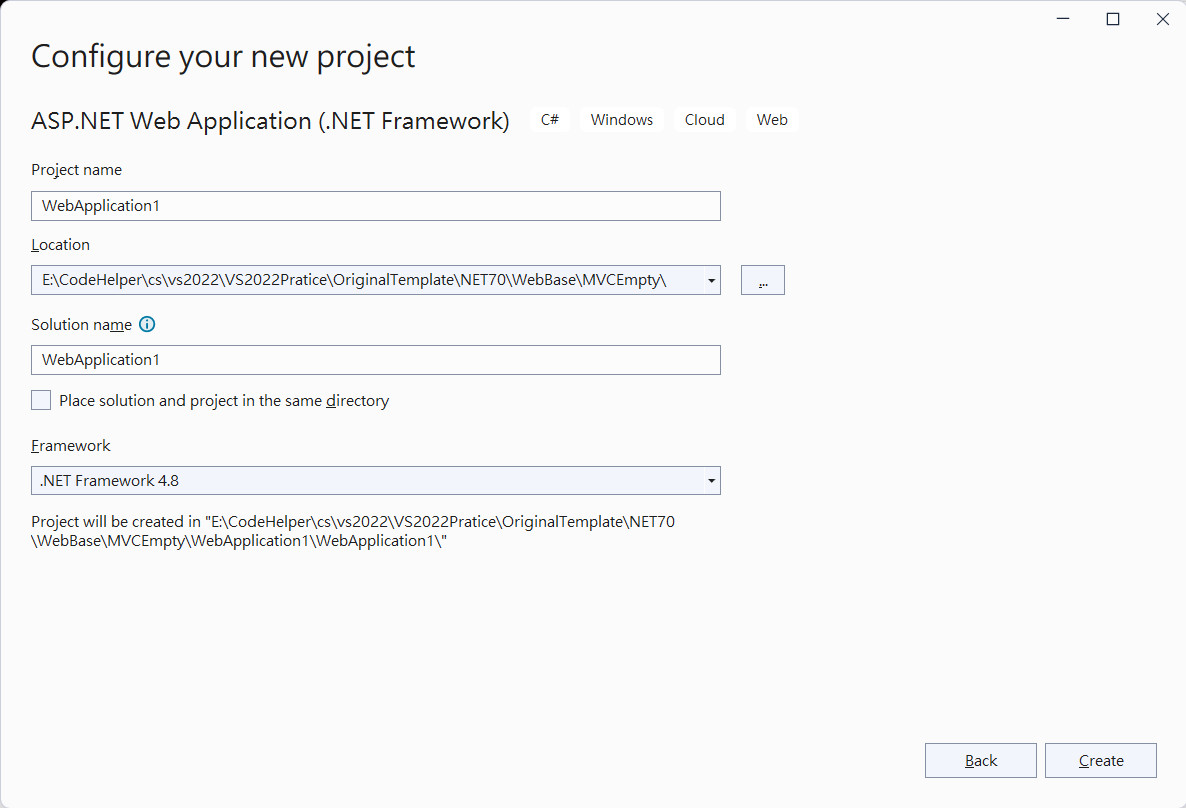Click into the Solution name text field
This screenshot has height=808, width=1186.
tap(375, 360)
